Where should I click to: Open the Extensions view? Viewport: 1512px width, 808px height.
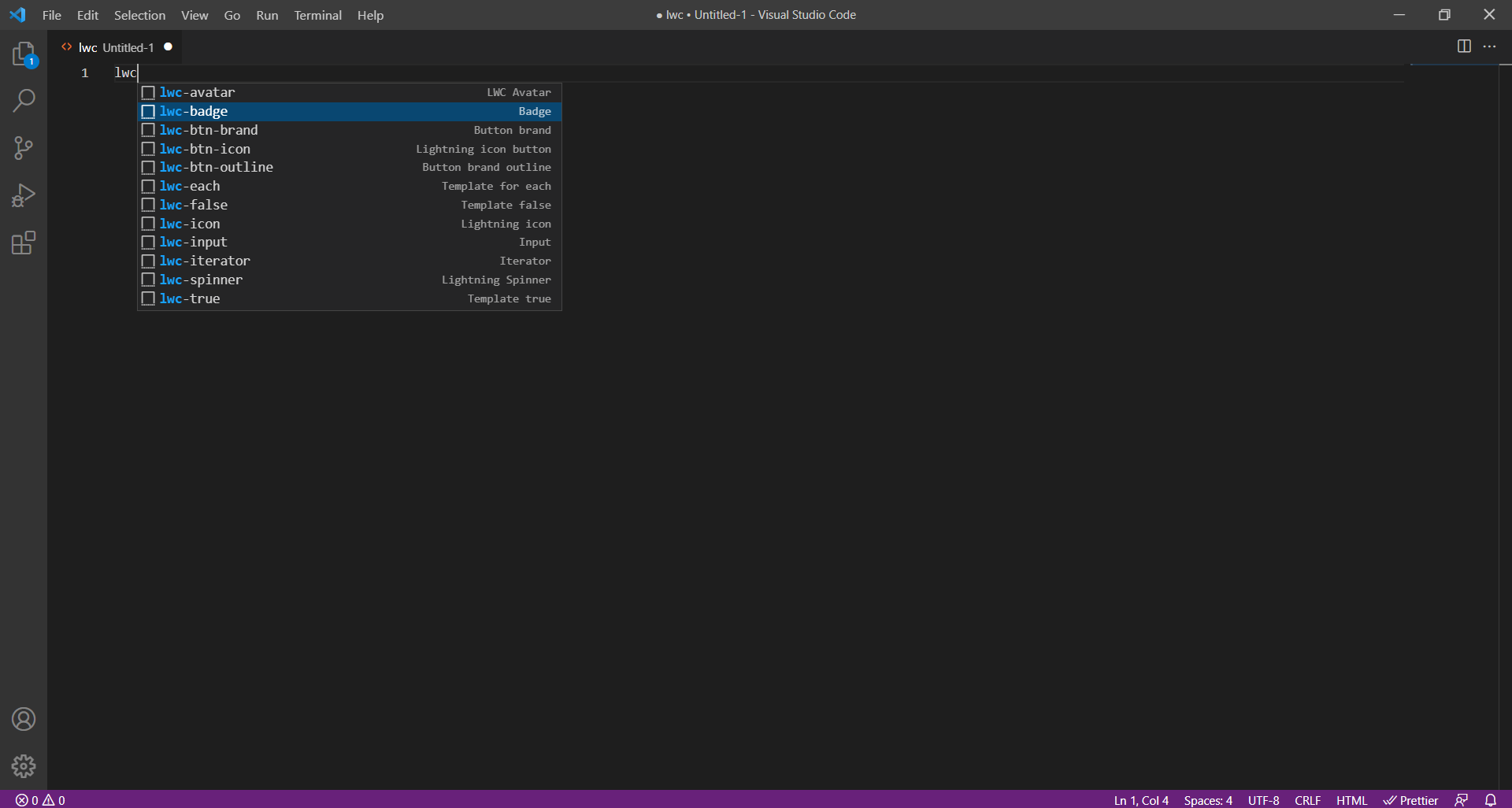24,243
